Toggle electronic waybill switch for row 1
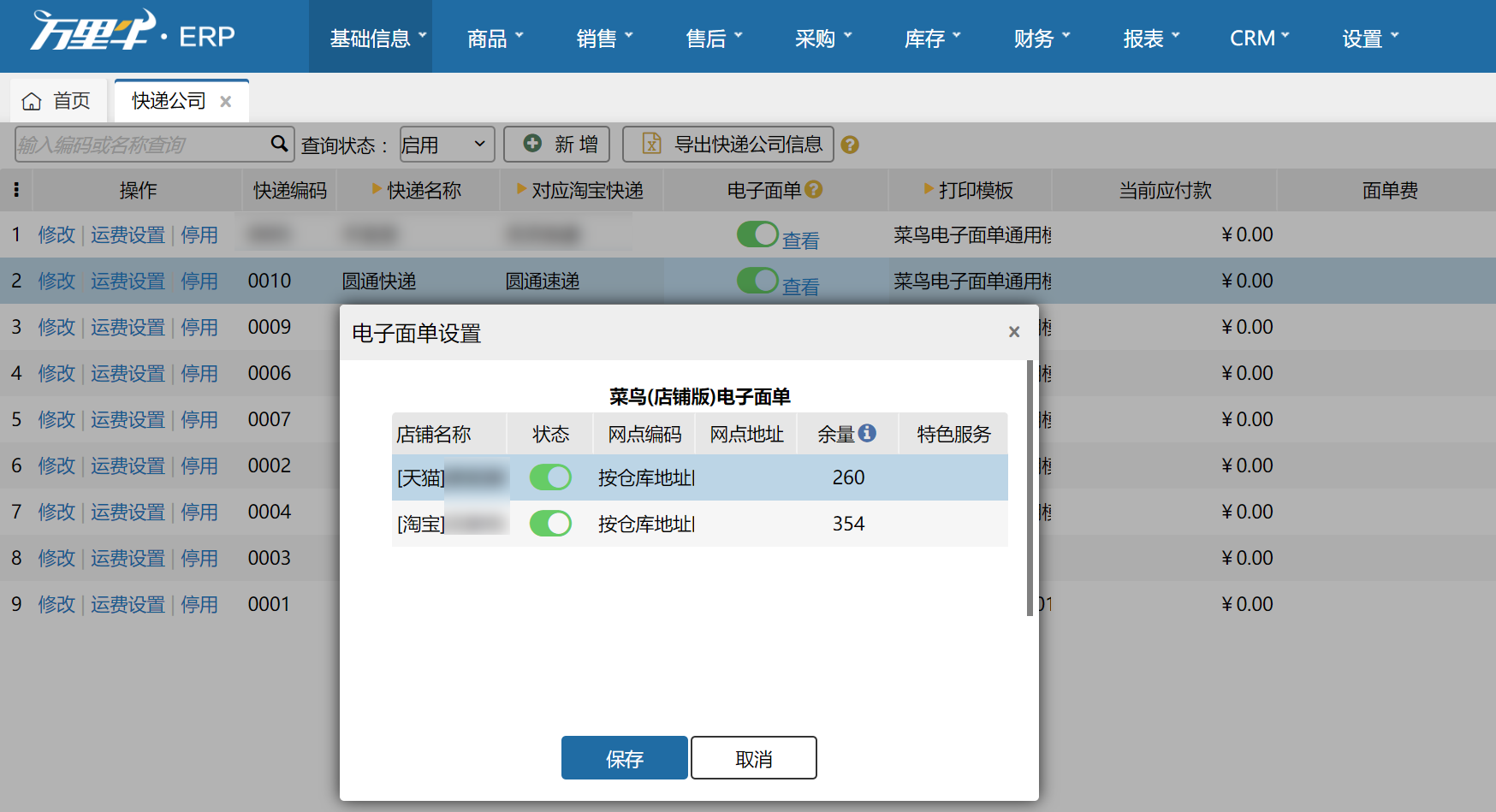 (757, 234)
